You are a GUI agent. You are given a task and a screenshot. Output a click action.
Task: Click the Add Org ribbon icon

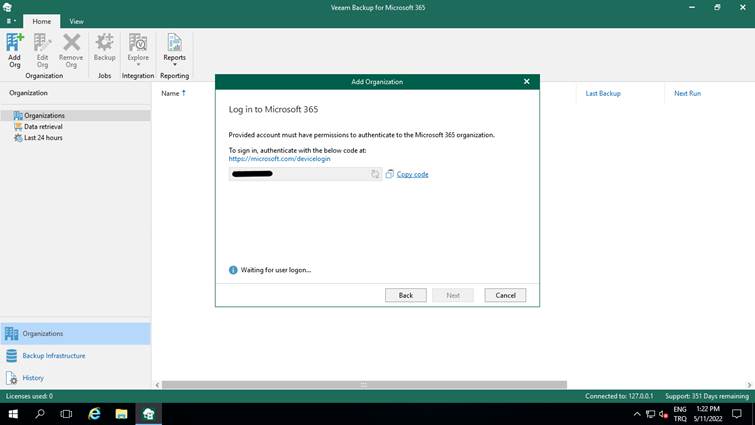[x=14, y=50]
